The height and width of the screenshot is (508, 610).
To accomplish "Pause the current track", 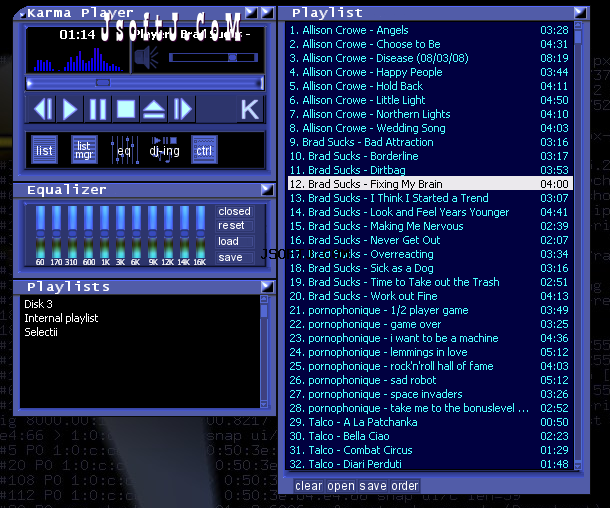I will point(98,109).
